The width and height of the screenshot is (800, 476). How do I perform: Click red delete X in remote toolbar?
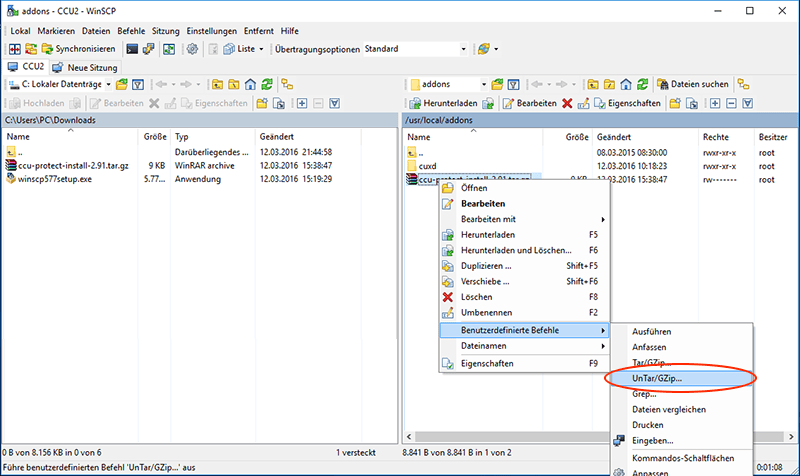(567, 103)
